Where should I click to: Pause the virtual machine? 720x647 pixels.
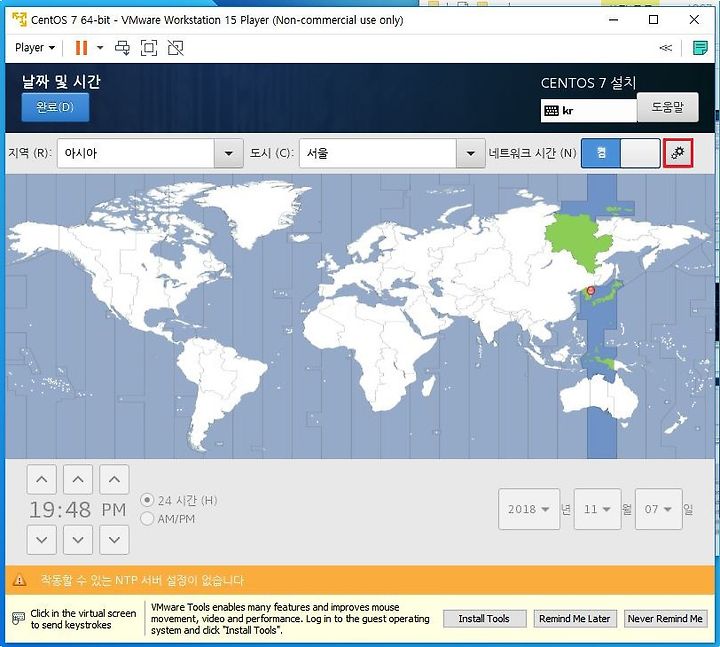tap(81, 48)
